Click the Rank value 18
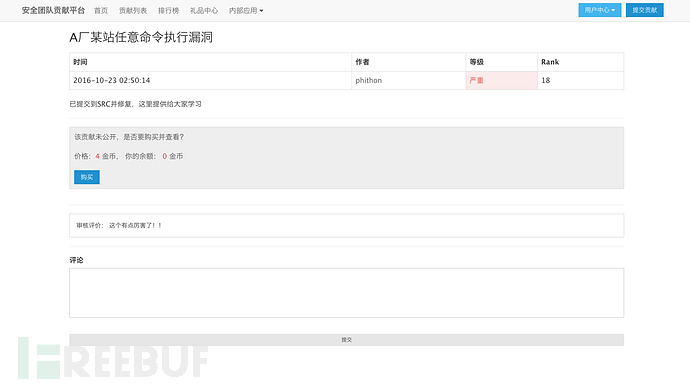The height and width of the screenshot is (386, 690). pos(546,80)
